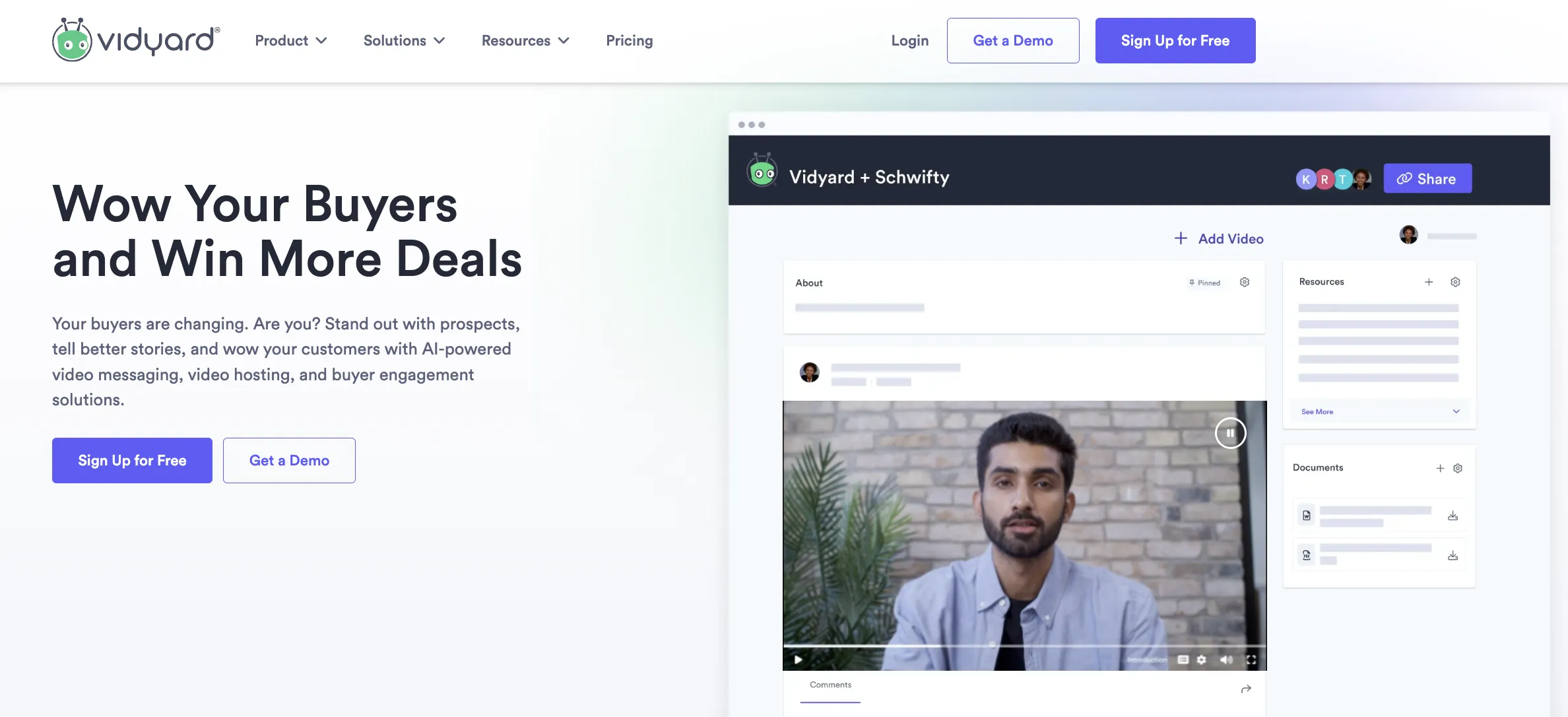The image size is (1568, 717).
Task: Open the Pricing page
Action: 629,40
